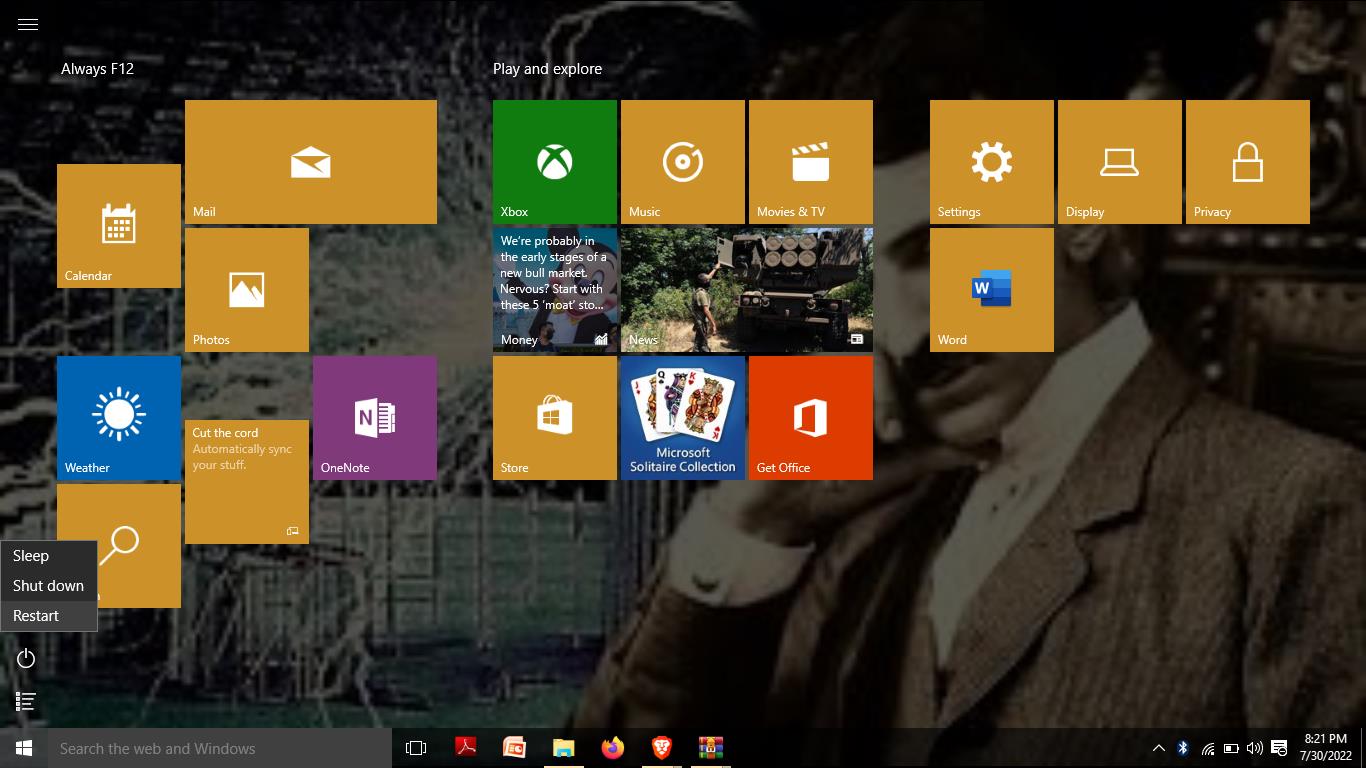Screen dimensions: 1366x768
Task: Click the battery status icon
Action: 1231,748
